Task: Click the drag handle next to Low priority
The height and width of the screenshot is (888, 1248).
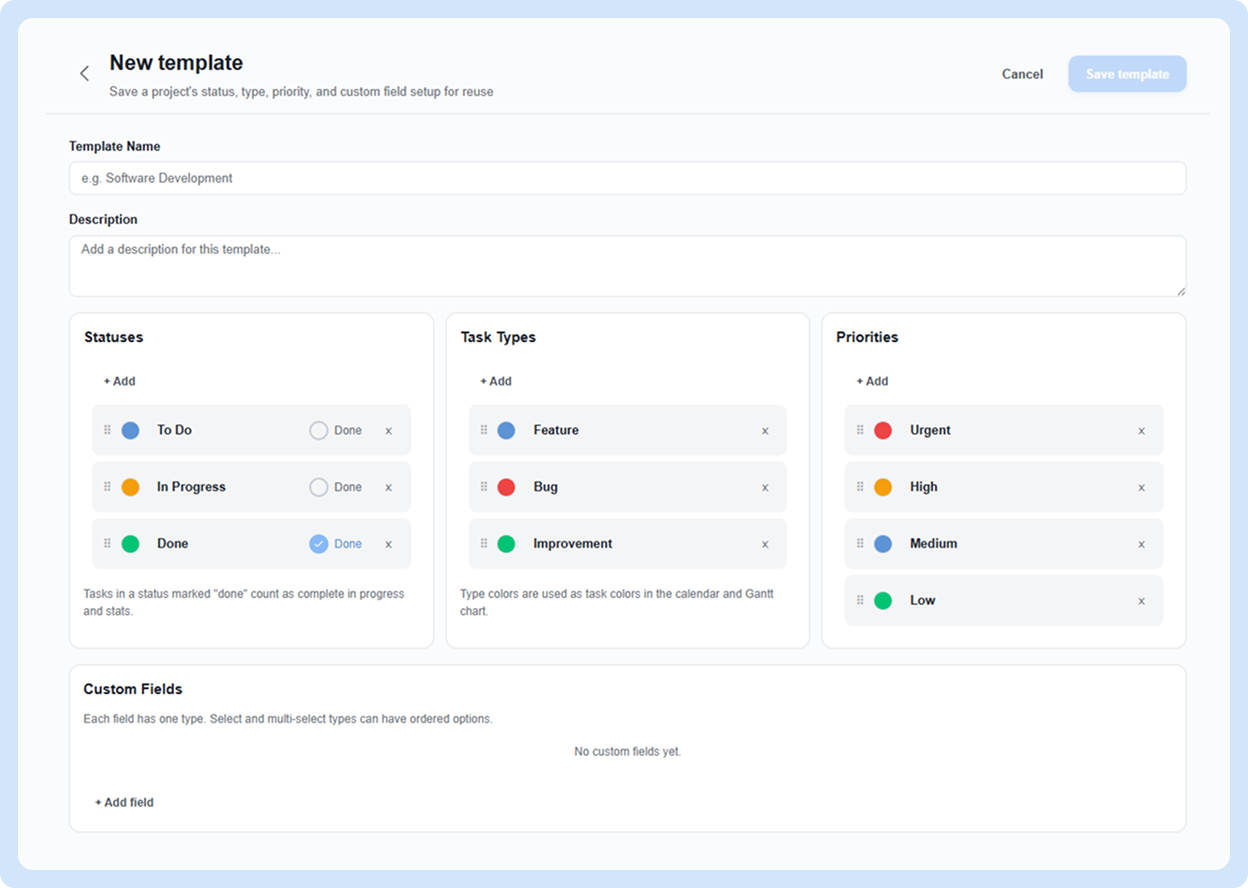Action: 860,600
